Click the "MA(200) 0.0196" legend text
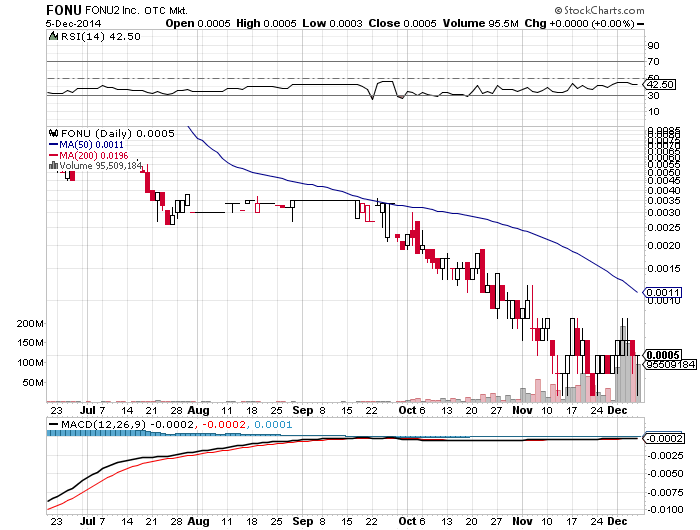700x530 pixels. click(94, 155)
